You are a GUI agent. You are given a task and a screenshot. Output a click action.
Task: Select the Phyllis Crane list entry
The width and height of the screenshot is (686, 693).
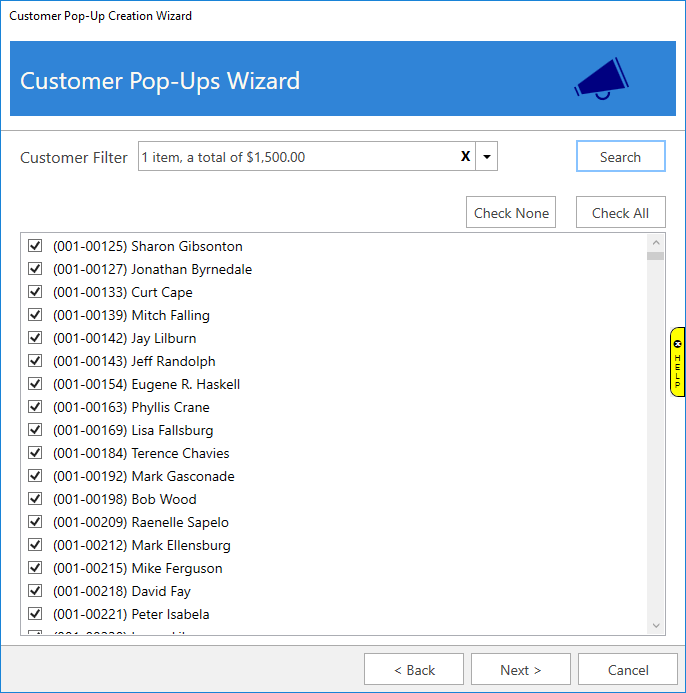point(131,407)
